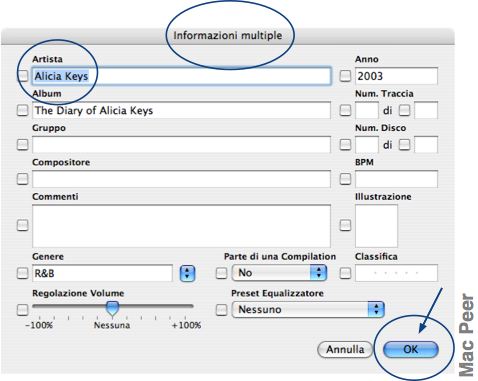Viewport: 478px width, 381px height.
Task: Click the Num. Traccia total field
Action: click(x=426, y=110)
